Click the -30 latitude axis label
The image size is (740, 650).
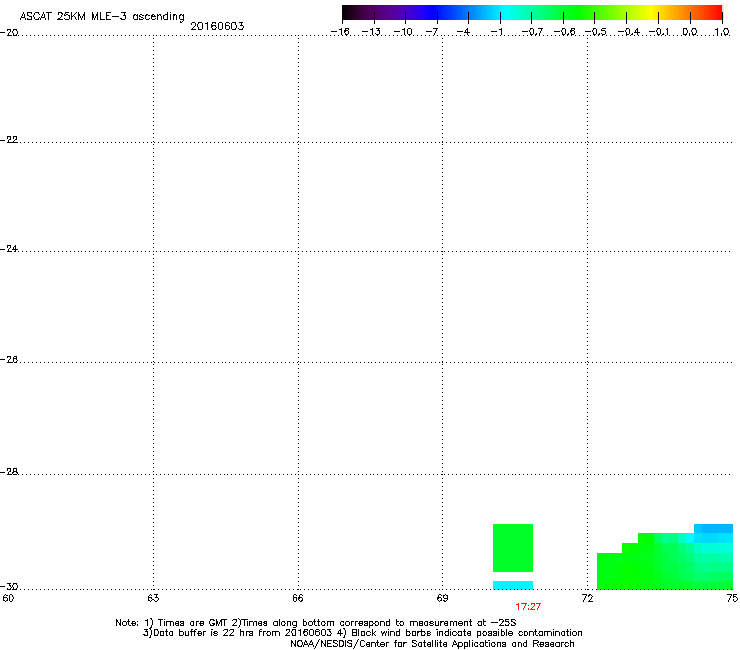9,587
